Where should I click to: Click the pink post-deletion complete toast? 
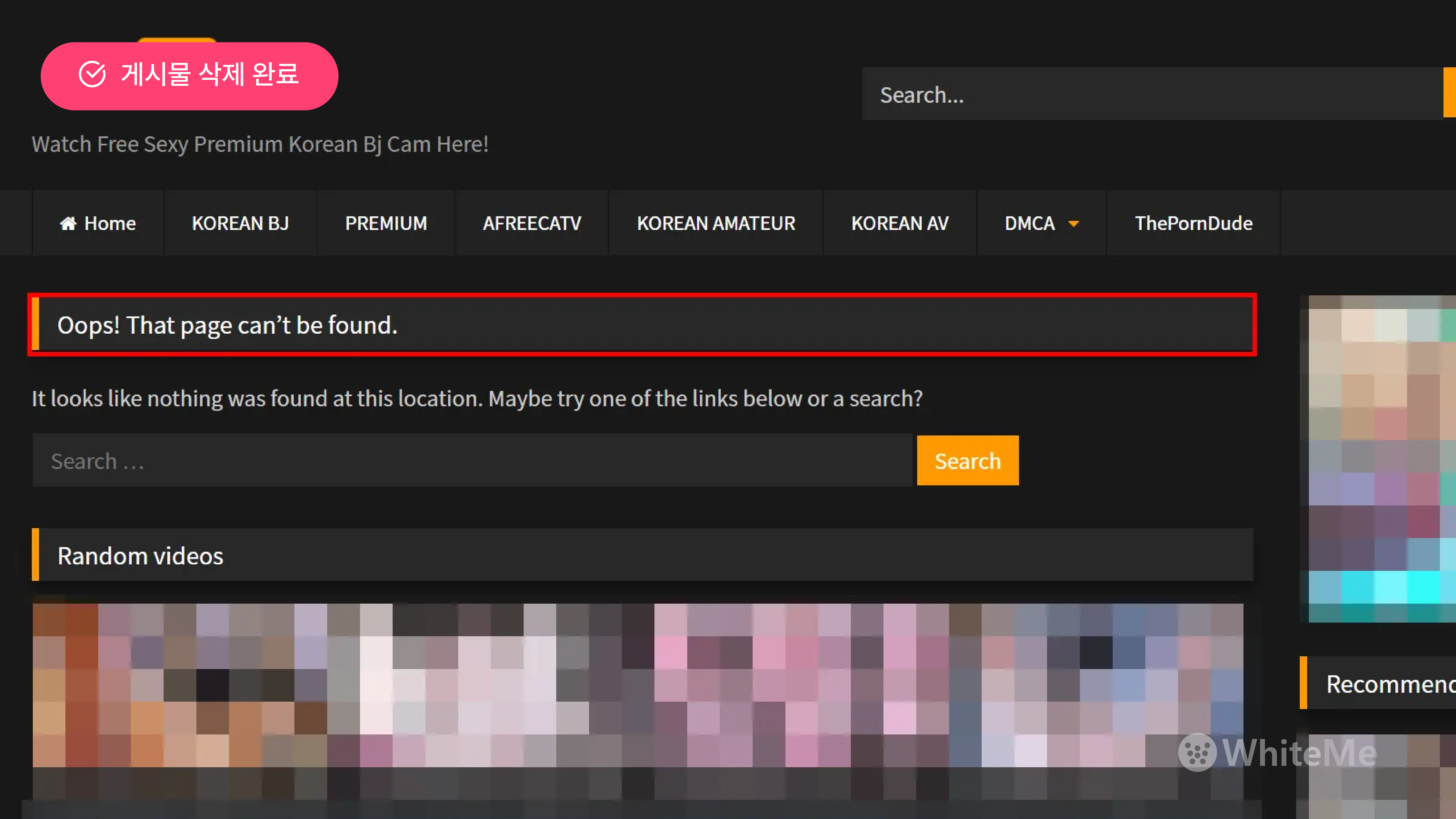coord(189,76)
